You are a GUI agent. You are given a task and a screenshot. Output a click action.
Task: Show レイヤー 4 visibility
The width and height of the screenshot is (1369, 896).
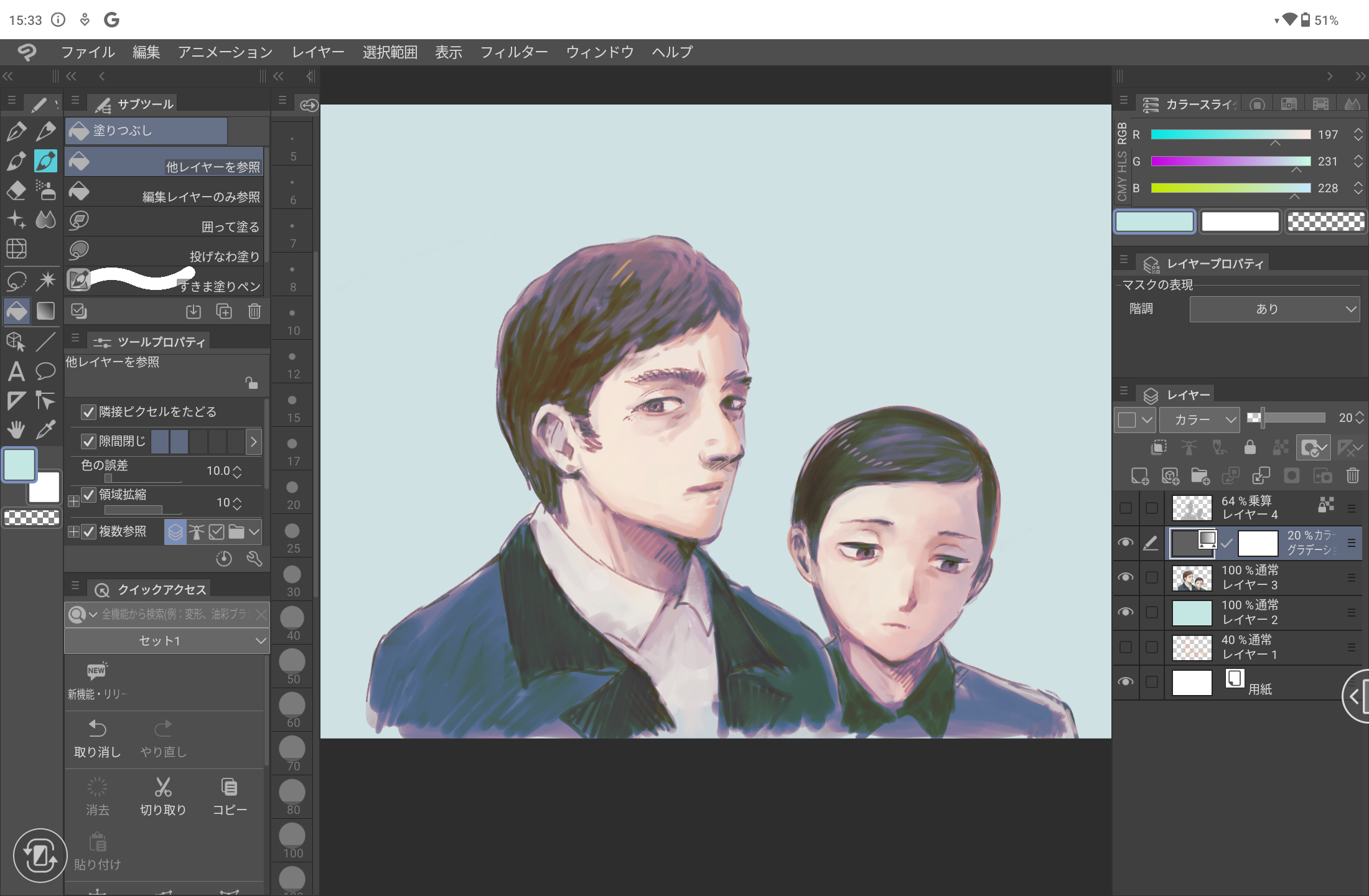pyautogui.click(x=1126, y=508)
